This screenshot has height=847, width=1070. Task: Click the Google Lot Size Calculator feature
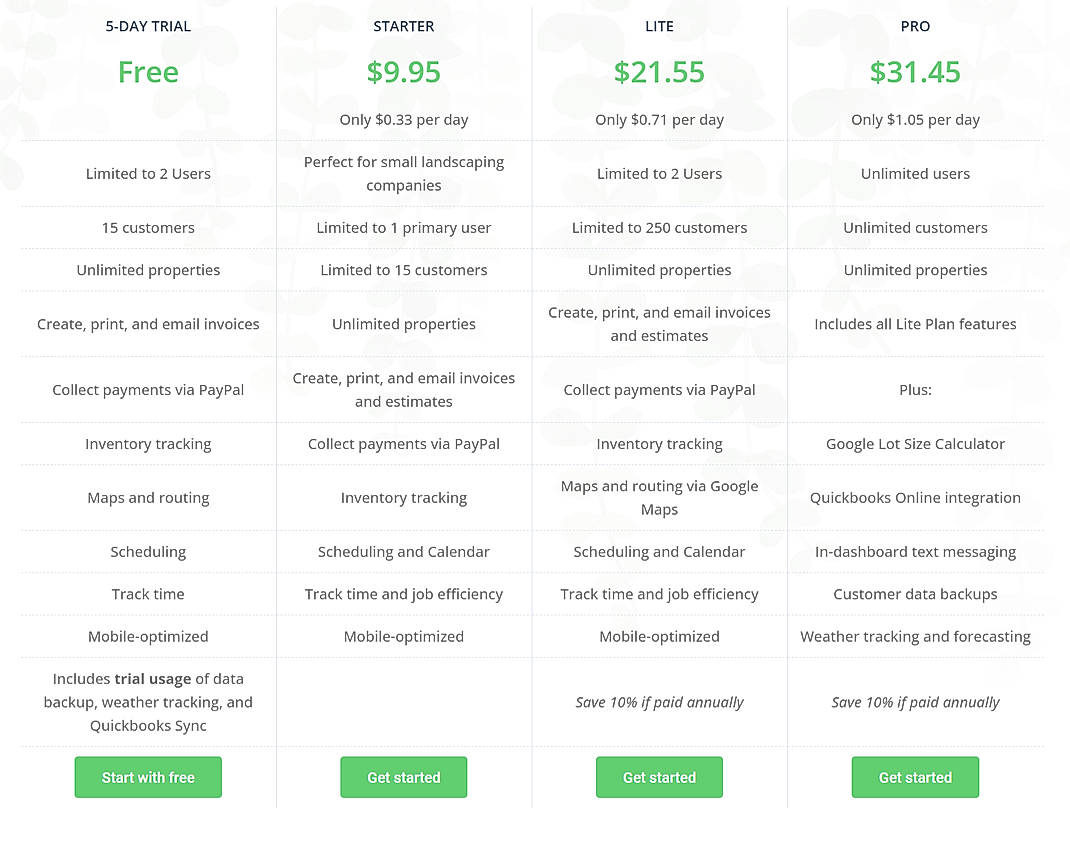pos(915,443)
